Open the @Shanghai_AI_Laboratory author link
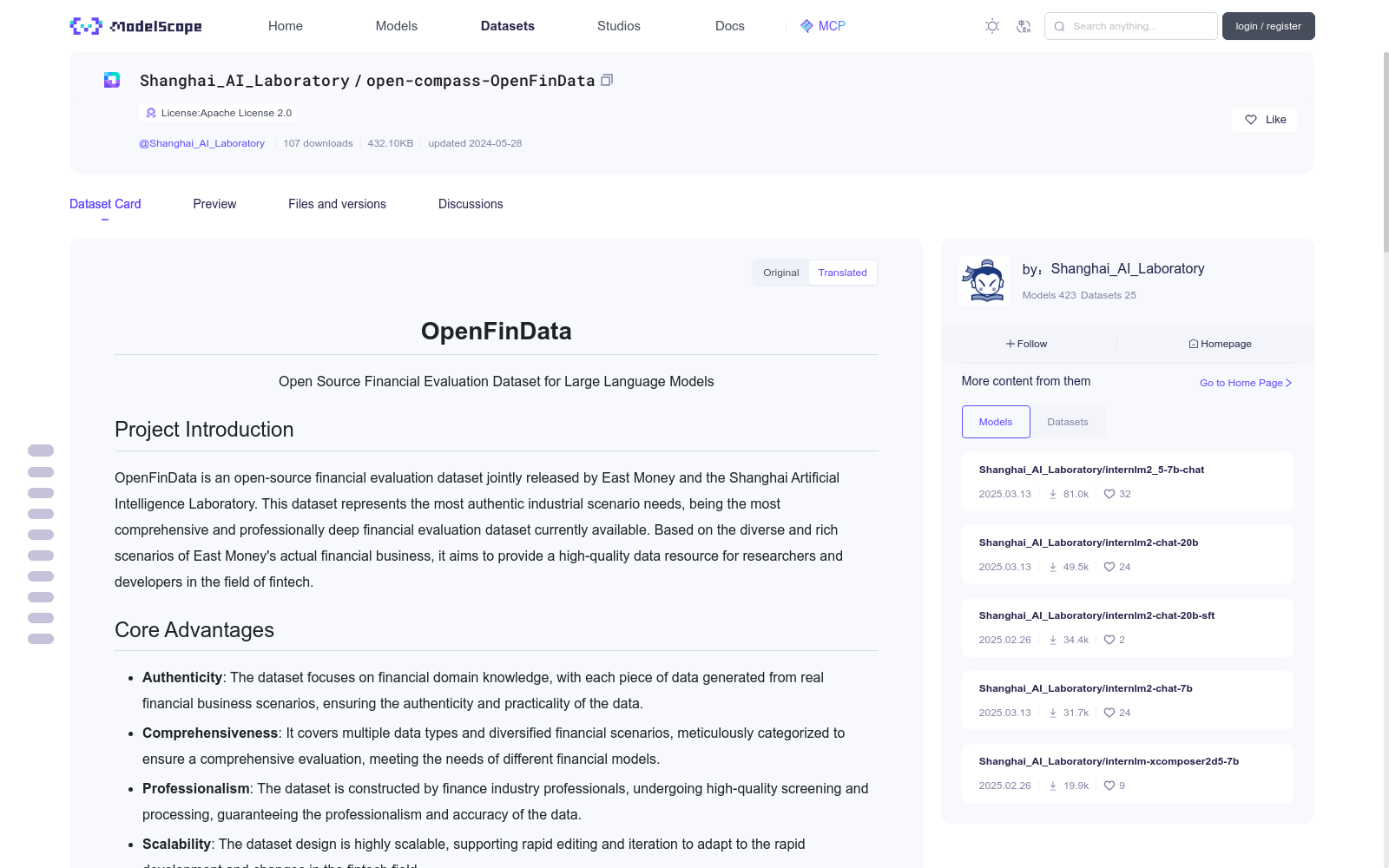This screenshot has height=868, width=1389. coord(201,143)
